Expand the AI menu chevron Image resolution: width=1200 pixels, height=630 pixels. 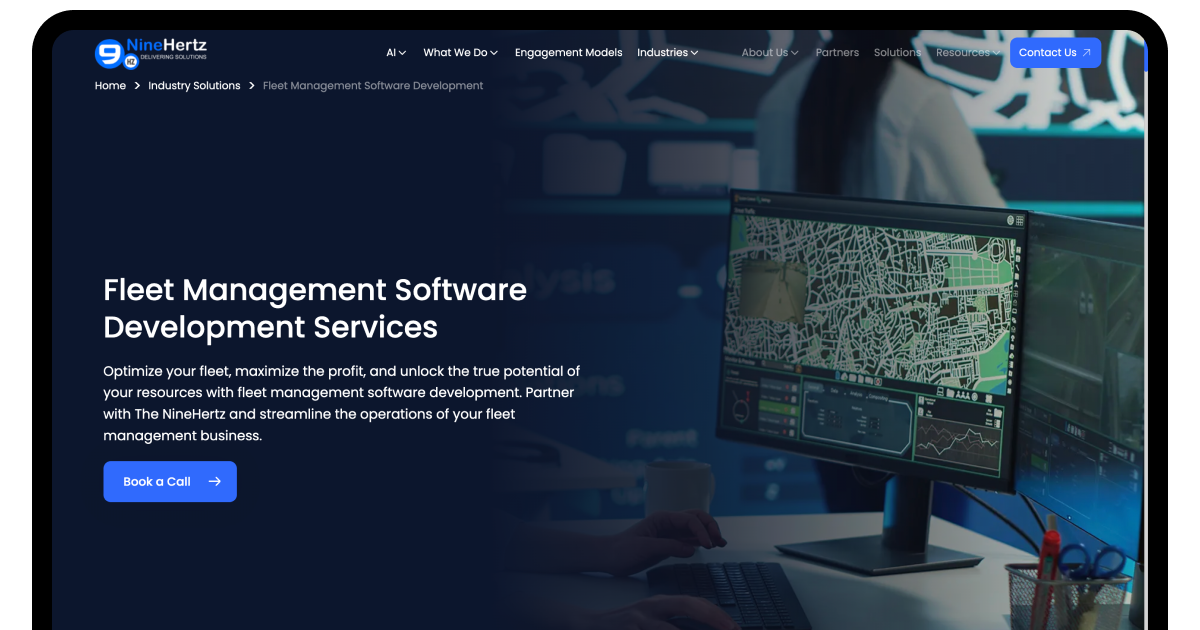pos(402,53)
